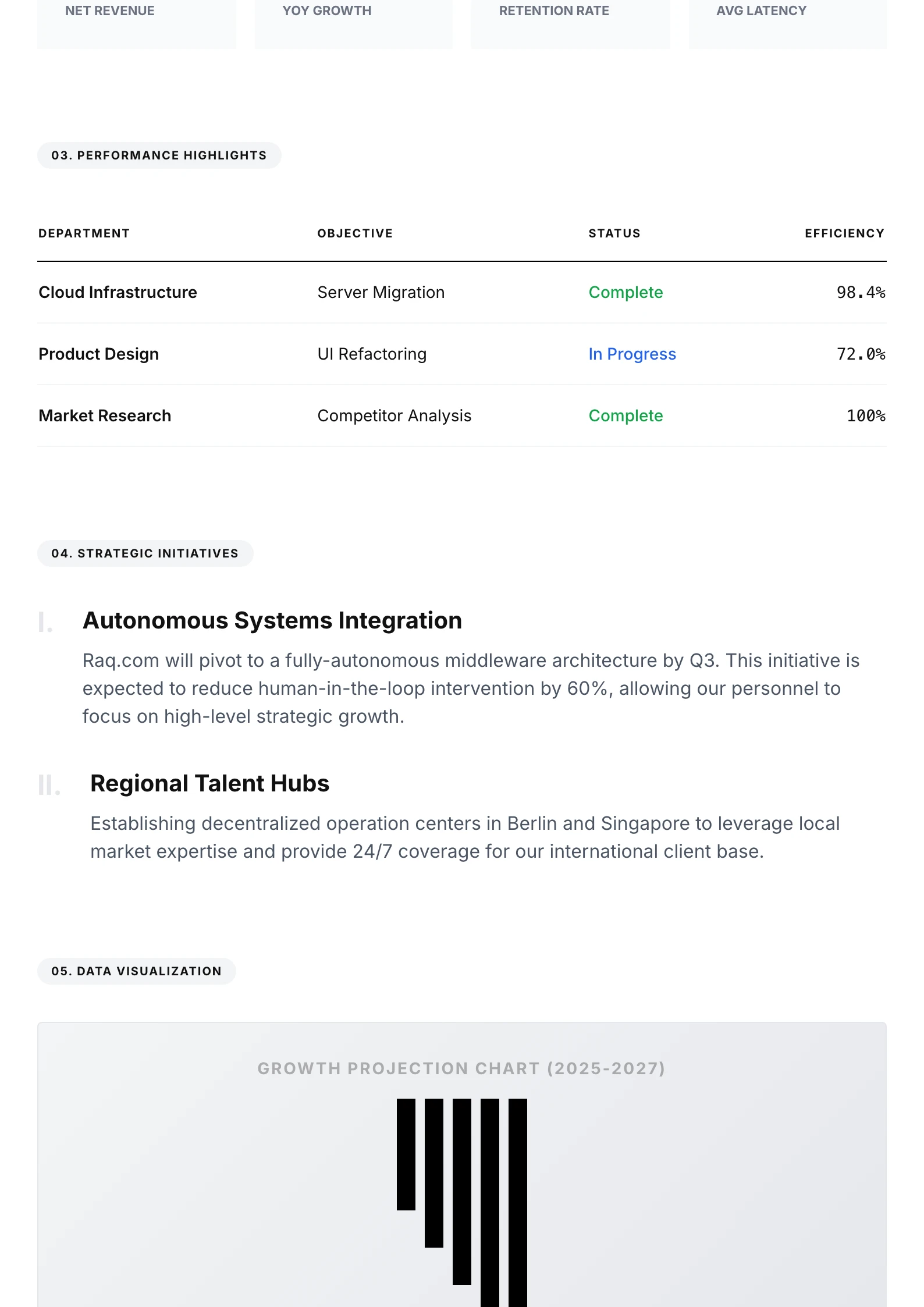Screen dimensions: 924x1307
Task: Sort the table by STATUS header
Action: coord(614,233)
